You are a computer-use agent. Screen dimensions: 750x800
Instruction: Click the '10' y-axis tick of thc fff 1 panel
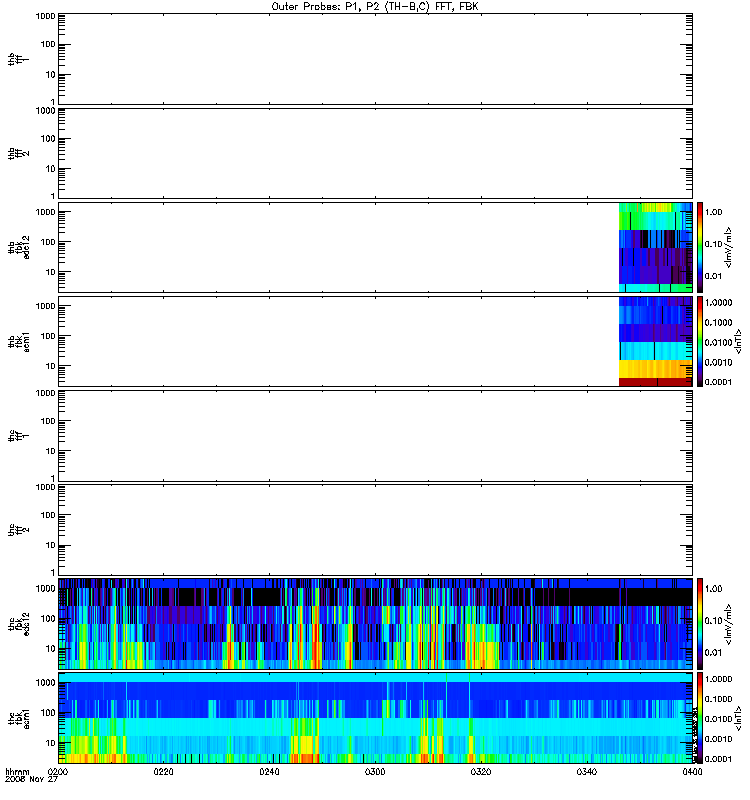click(x=51, y=452)
